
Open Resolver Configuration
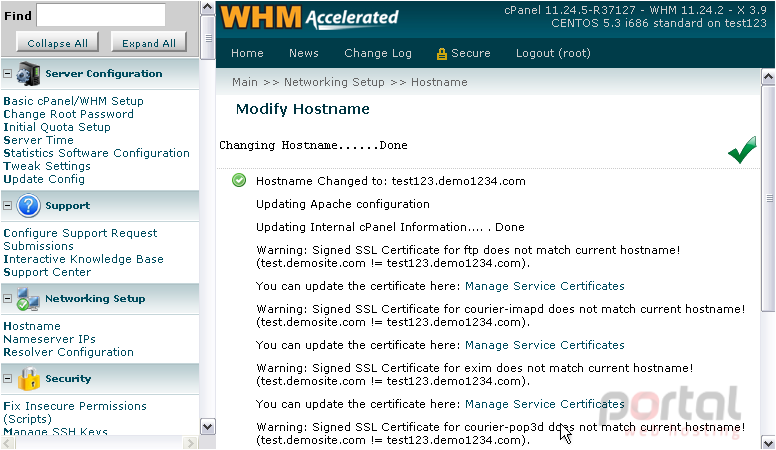click(68, 352)
